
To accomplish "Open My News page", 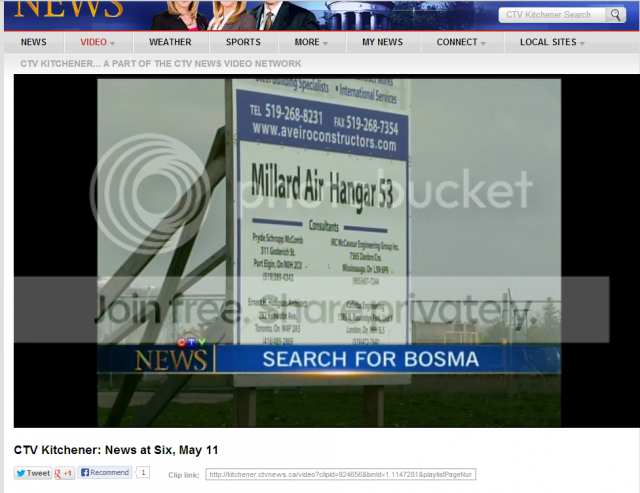I will [382, 43].
